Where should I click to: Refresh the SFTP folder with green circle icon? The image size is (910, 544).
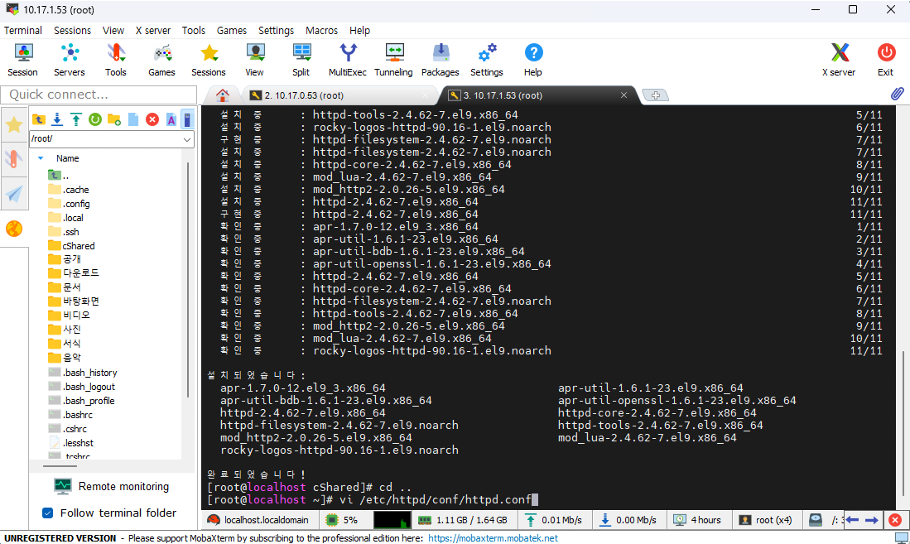[95, 120]
